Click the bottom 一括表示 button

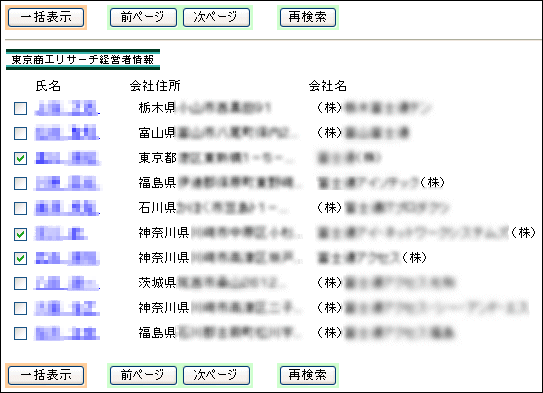tap(46, 375)
